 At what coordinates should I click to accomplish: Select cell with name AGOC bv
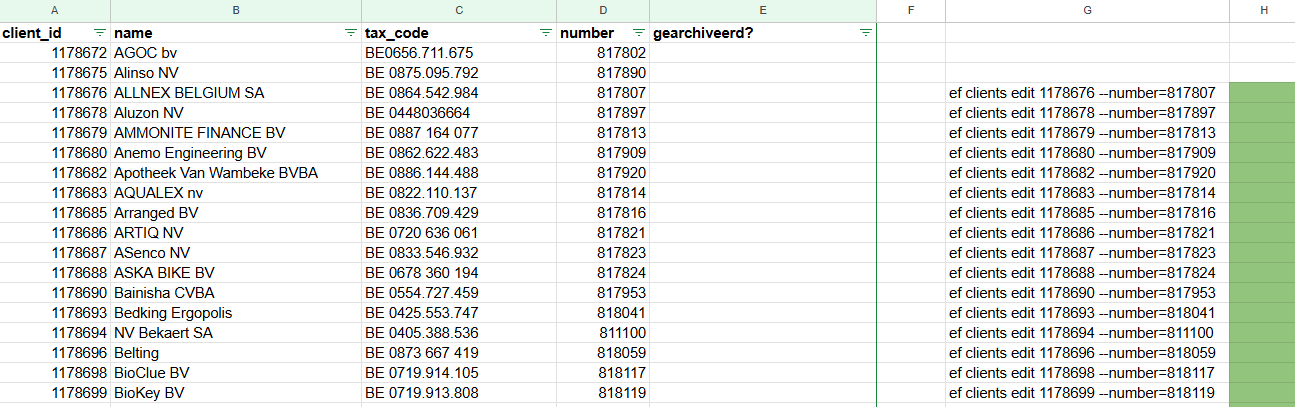(x=236, y=53)
